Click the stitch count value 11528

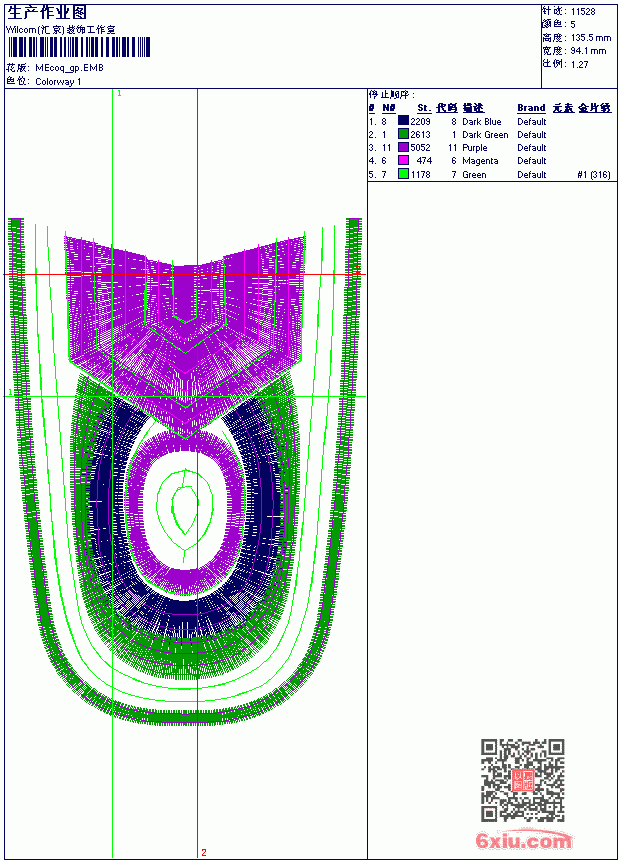[x=583, y=12]
